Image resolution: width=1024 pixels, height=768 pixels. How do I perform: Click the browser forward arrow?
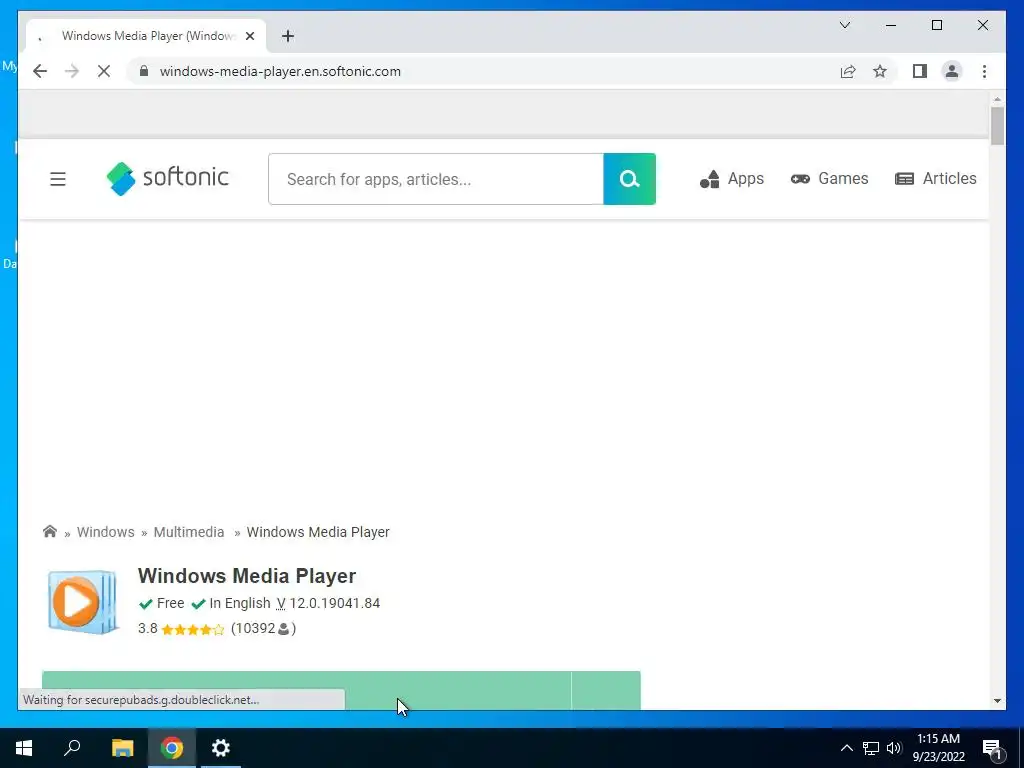pos(72,71)
